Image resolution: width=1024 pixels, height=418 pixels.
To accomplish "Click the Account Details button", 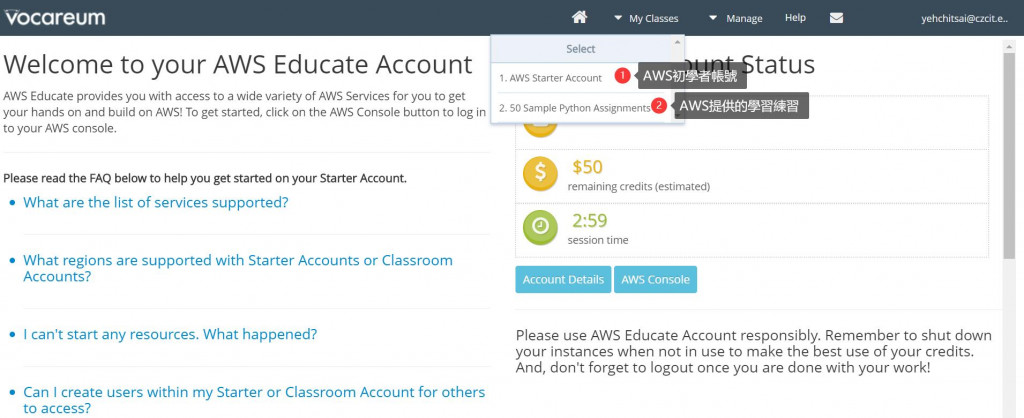I will 563,280.
